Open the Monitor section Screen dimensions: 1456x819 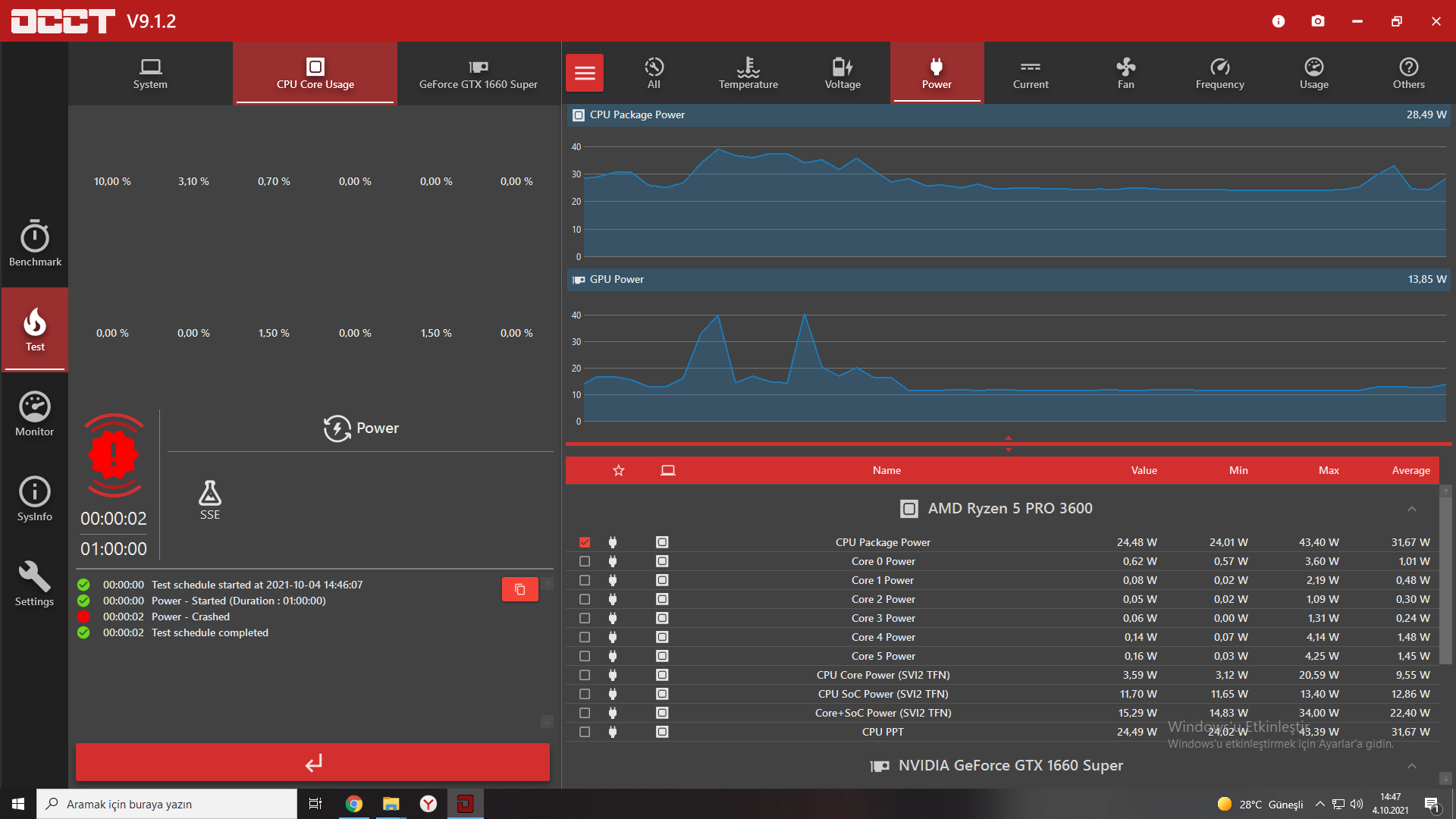pyautogui.click(x=35, y=414)
